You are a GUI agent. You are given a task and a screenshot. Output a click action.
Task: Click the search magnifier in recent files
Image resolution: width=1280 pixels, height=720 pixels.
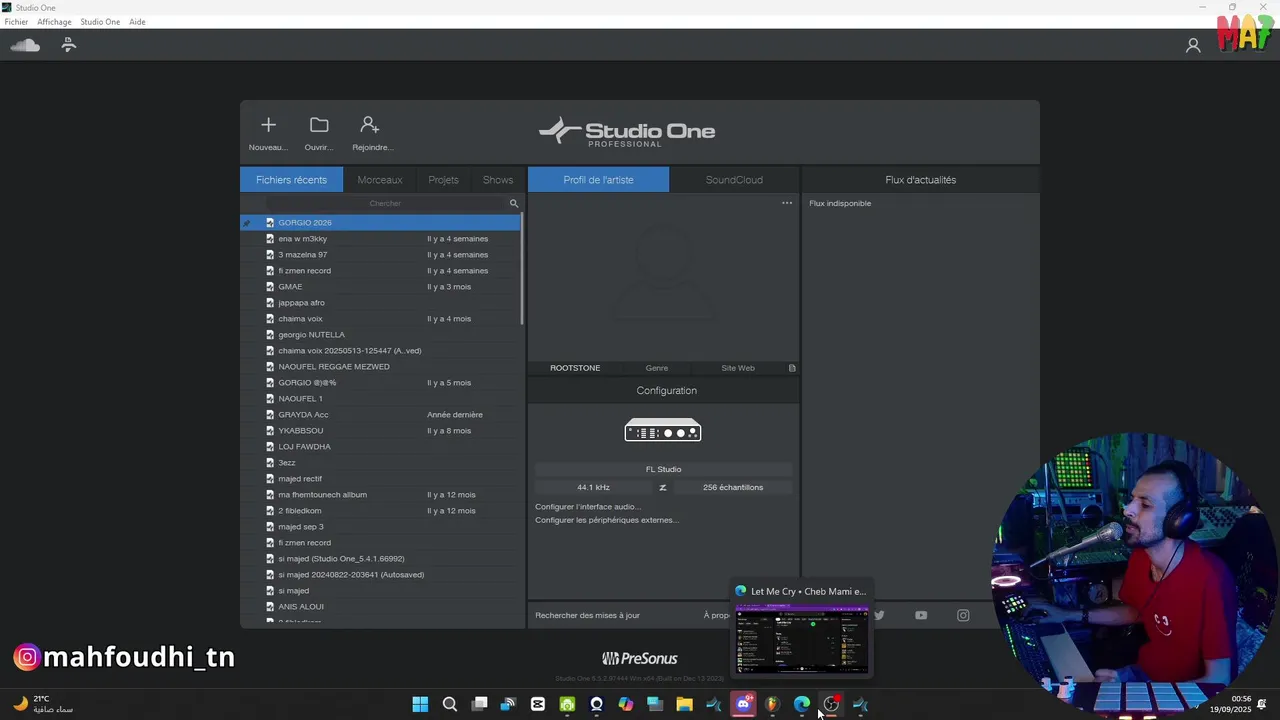(514, 203)
